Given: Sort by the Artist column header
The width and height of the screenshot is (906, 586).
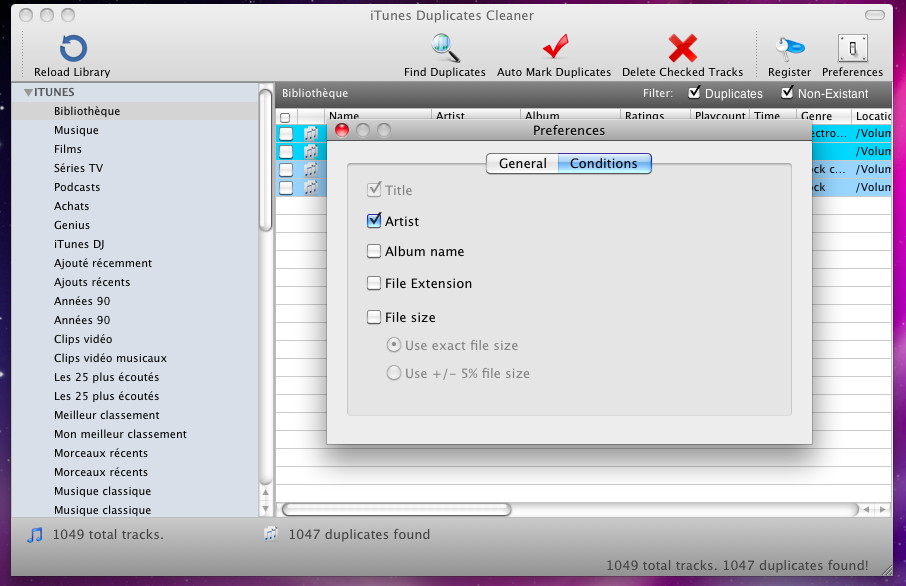Looking at the screenshot, I should click(474, 116).
